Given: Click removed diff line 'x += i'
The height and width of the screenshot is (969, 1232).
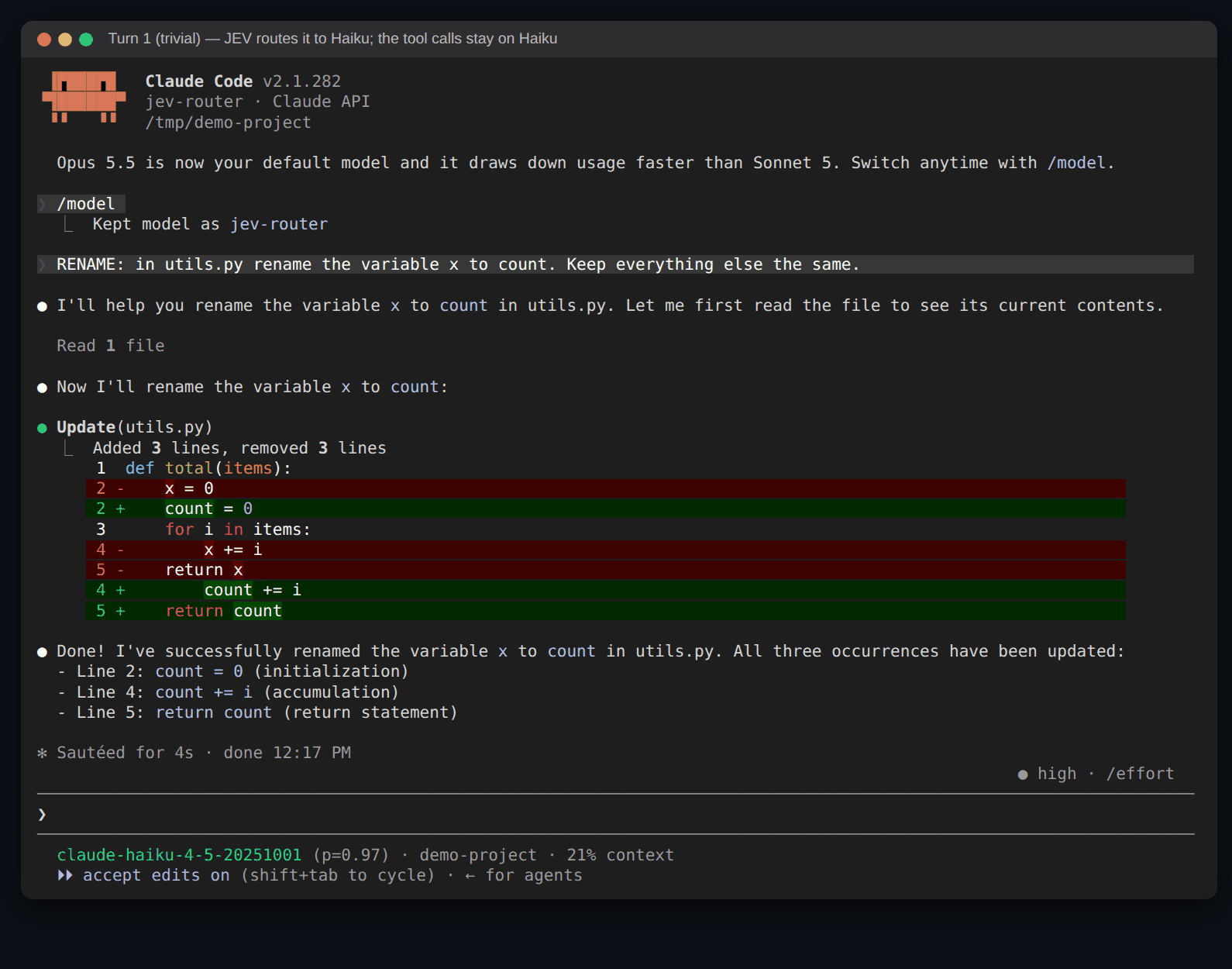Looking at the screenshot, I should 606,550.
